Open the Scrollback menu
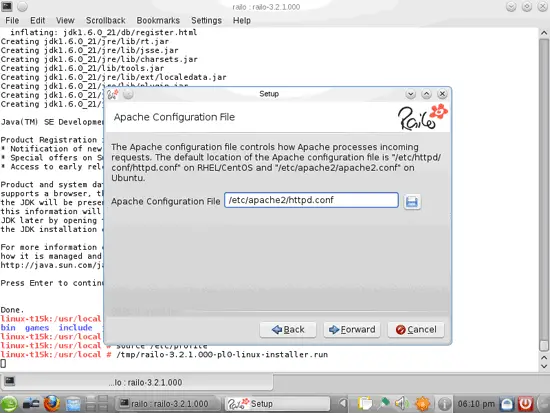This screenshot has height=413, width=550. [x=106, y=21]
